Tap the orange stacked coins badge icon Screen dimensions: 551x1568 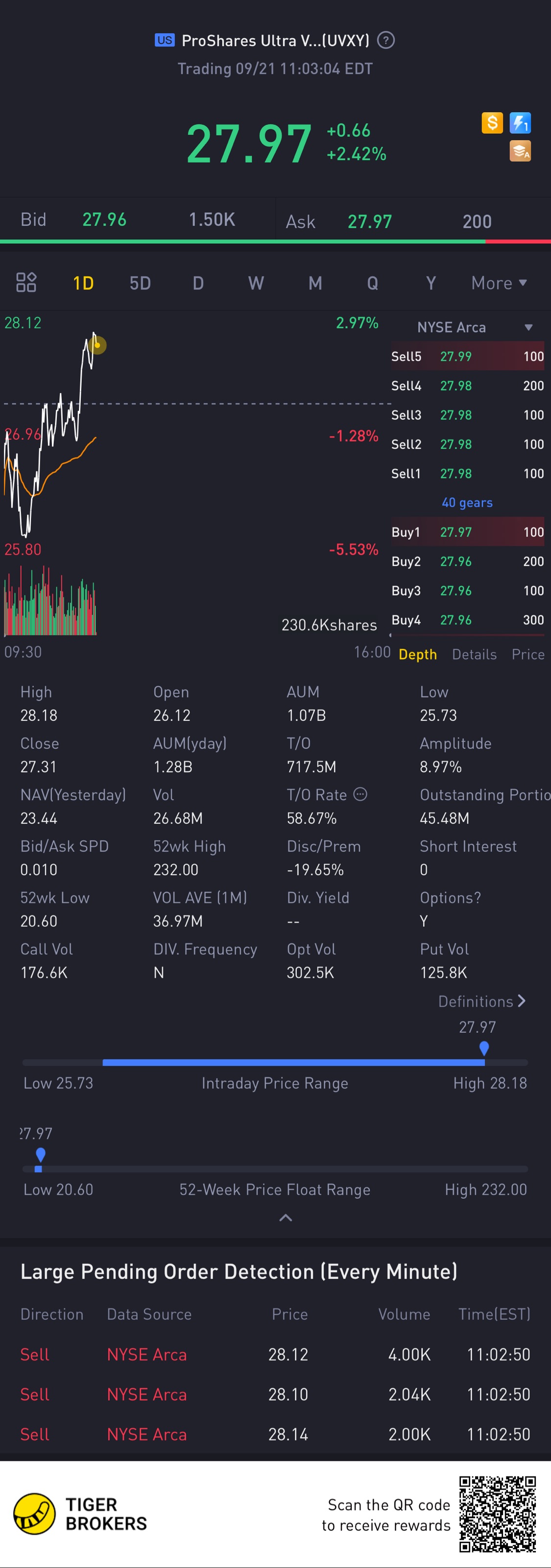[x=520, y=151]
